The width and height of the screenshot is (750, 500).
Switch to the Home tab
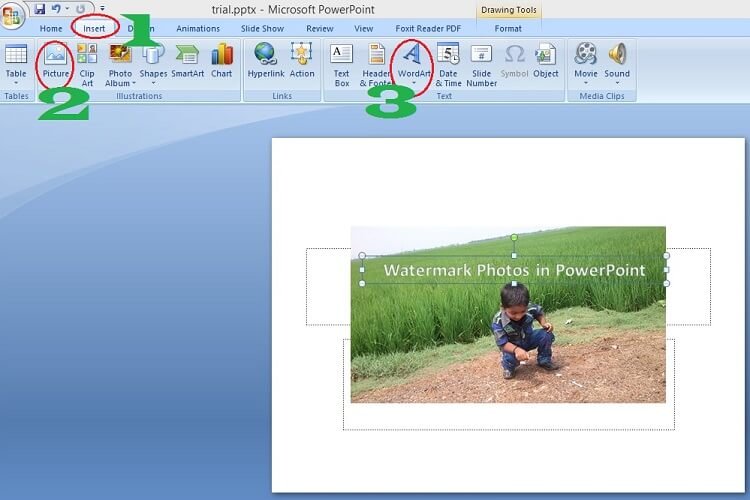tap(51, 29)
